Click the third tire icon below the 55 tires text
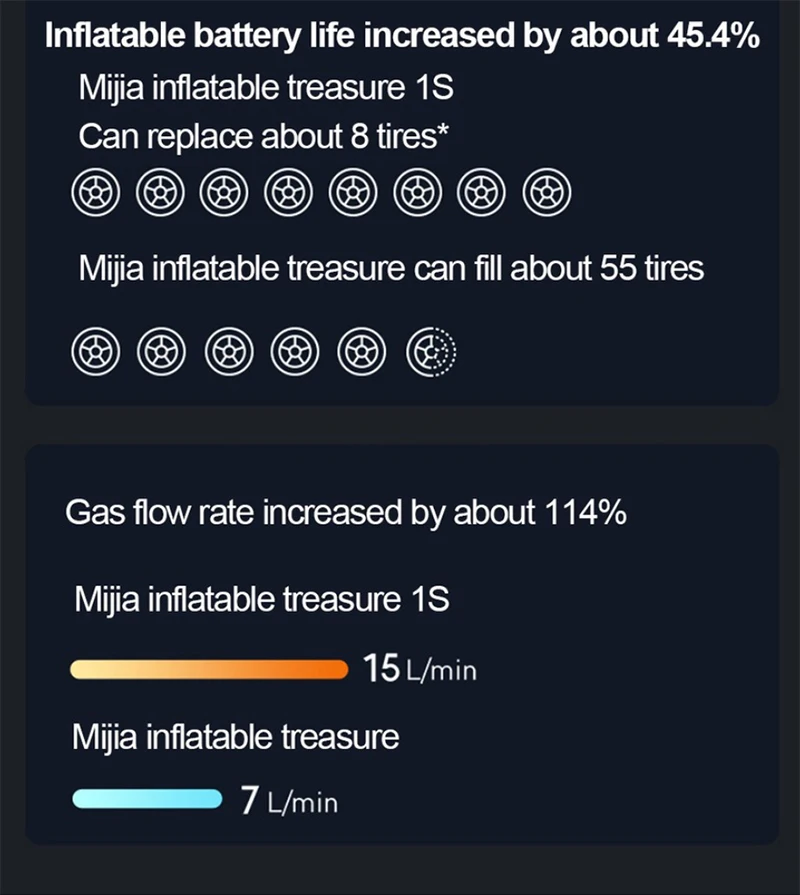The width and height of the screenshot is (800, 895). (x=227, y=352)
